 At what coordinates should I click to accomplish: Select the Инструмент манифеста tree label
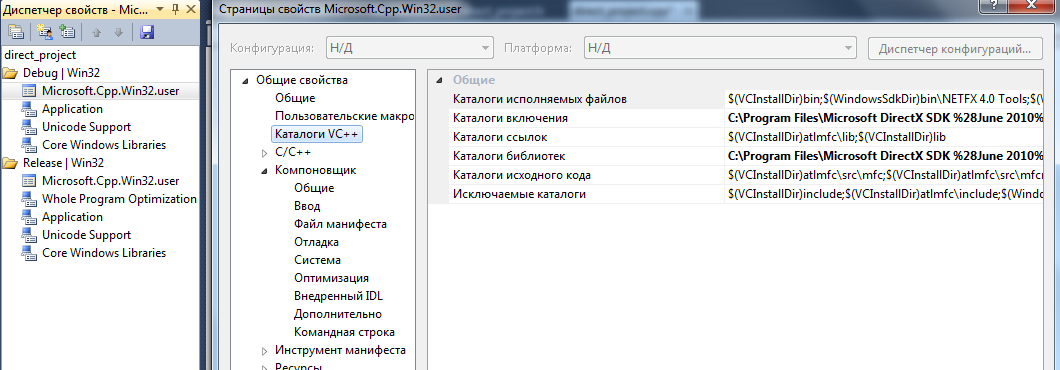[x=340, y=350]
